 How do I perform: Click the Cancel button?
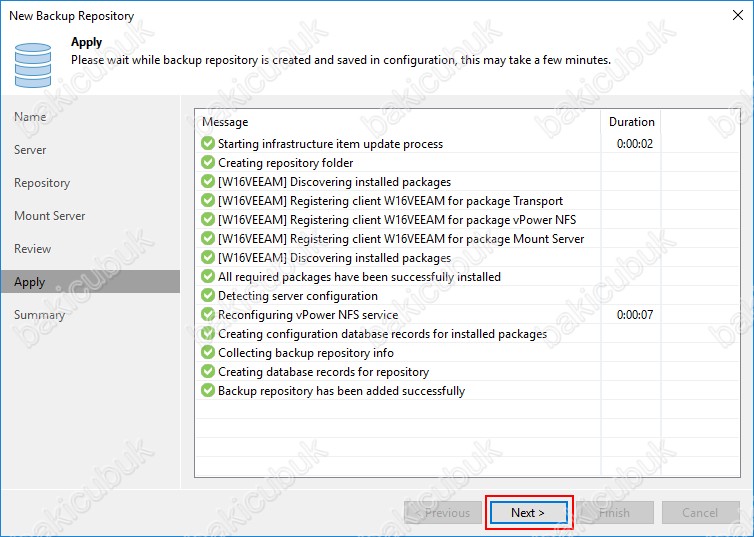[x=699, y=513]
